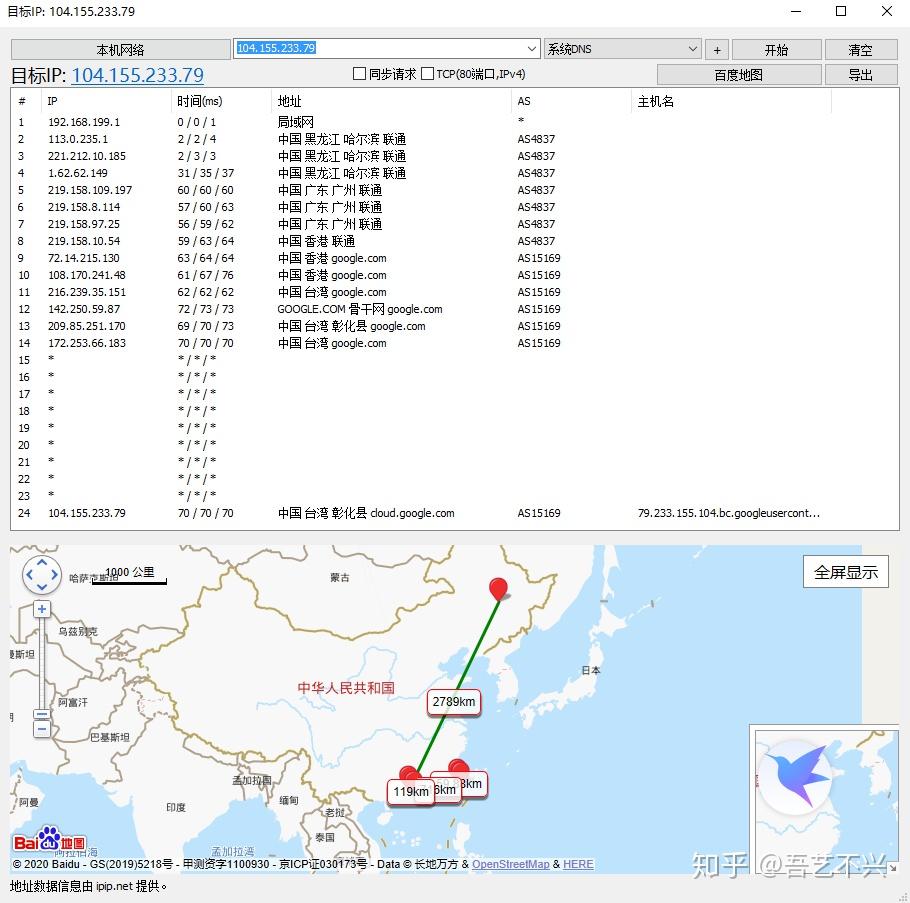Select the row with IP 113.0.235.1
The width and height of the screenshot is (910, 903).
[x=455, y=139]
